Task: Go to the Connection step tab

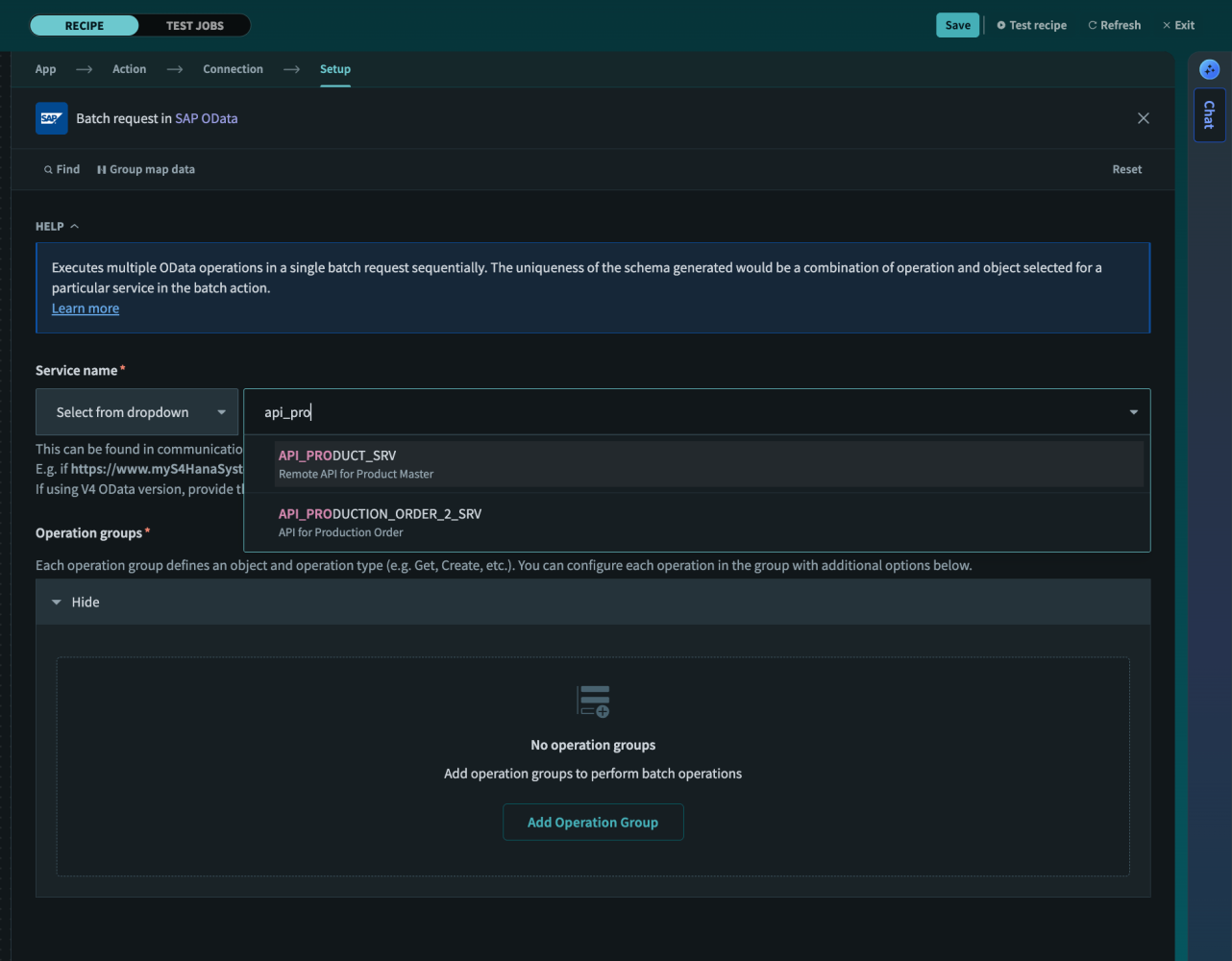Action: click(233, 69)
